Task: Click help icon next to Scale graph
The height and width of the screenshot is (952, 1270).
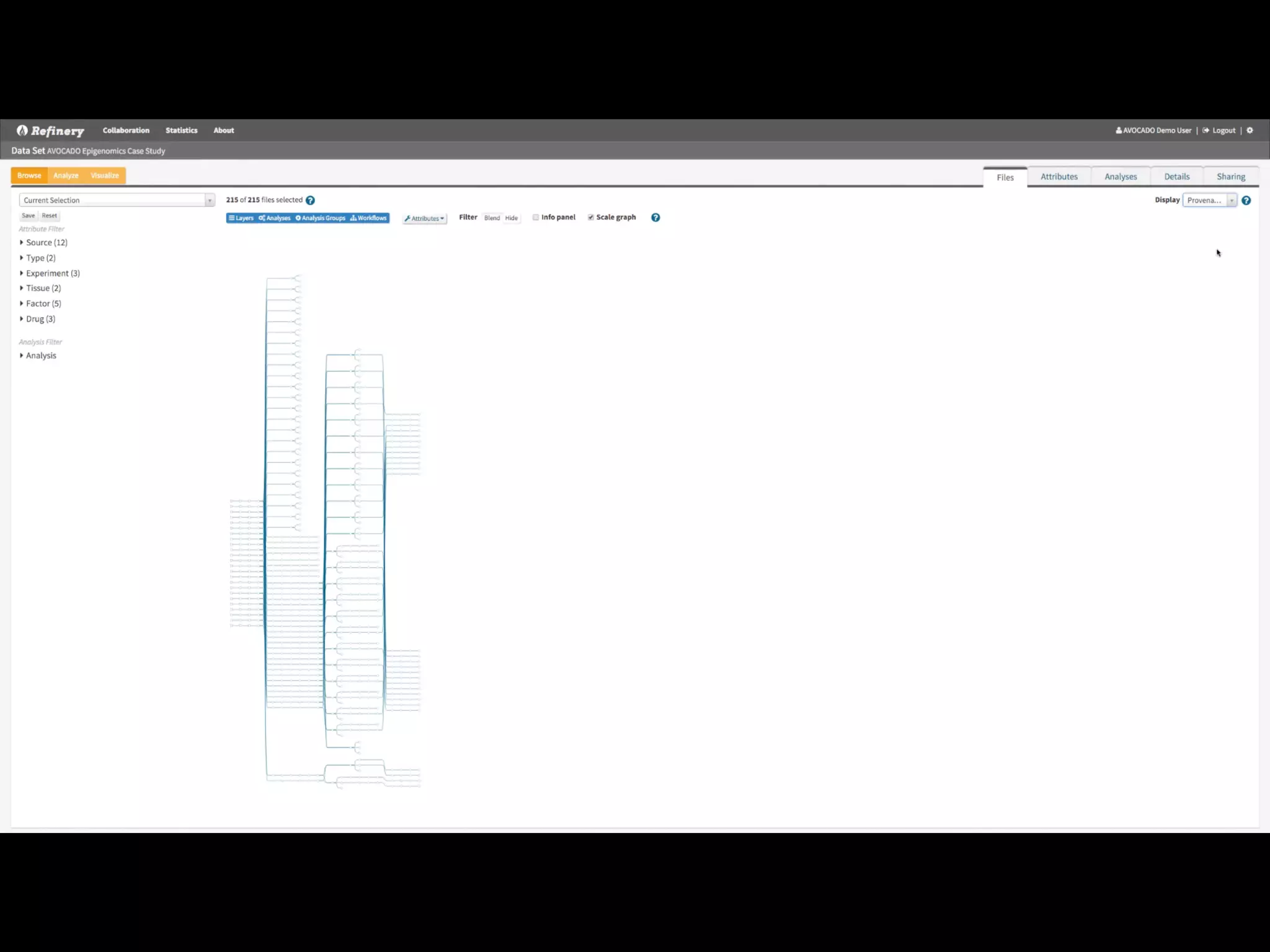Action: (655, 218)
